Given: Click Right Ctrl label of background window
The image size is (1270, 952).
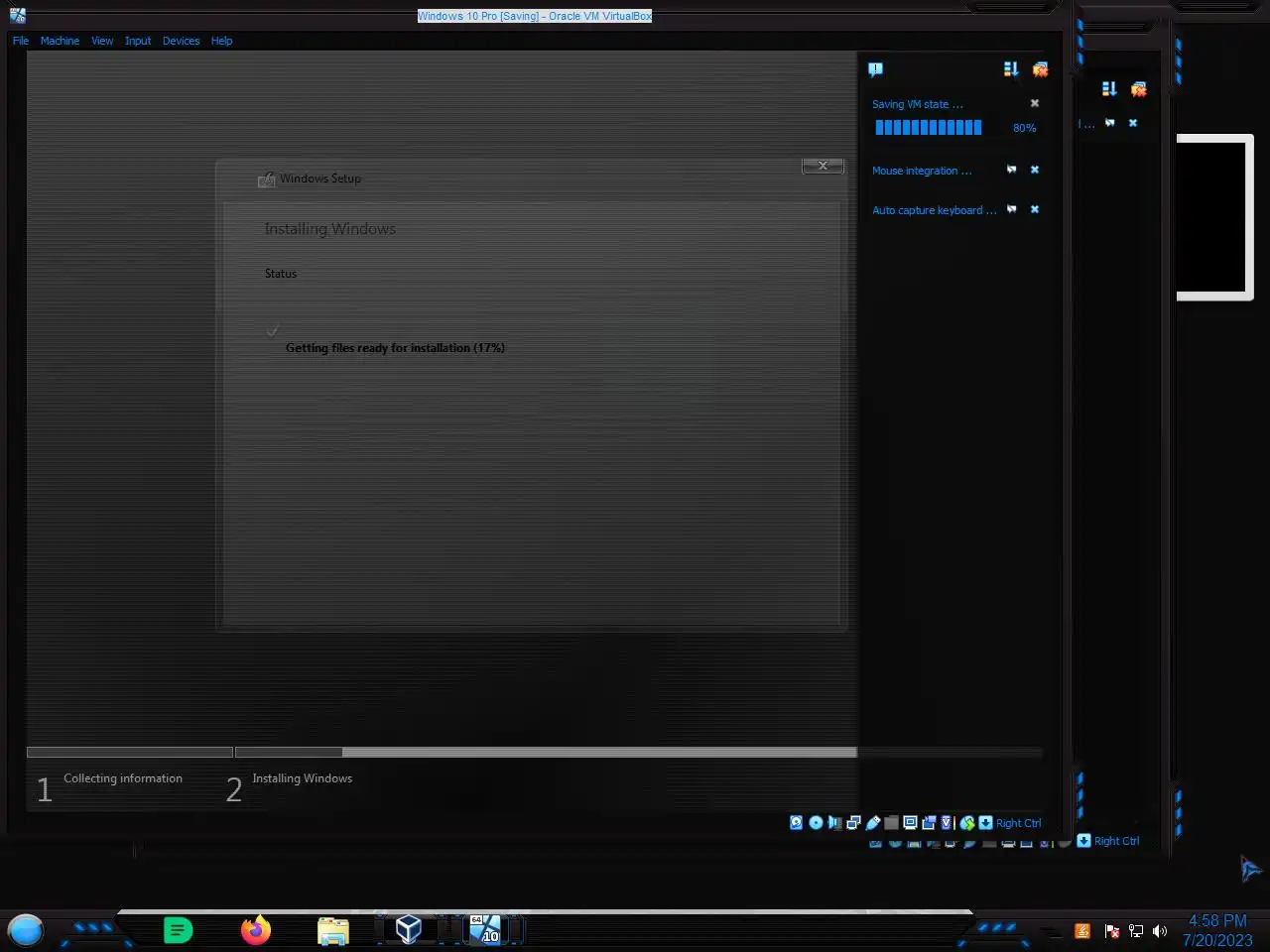Looking at the screenshot, I should pyautogui.click(x=1116, y=841).
